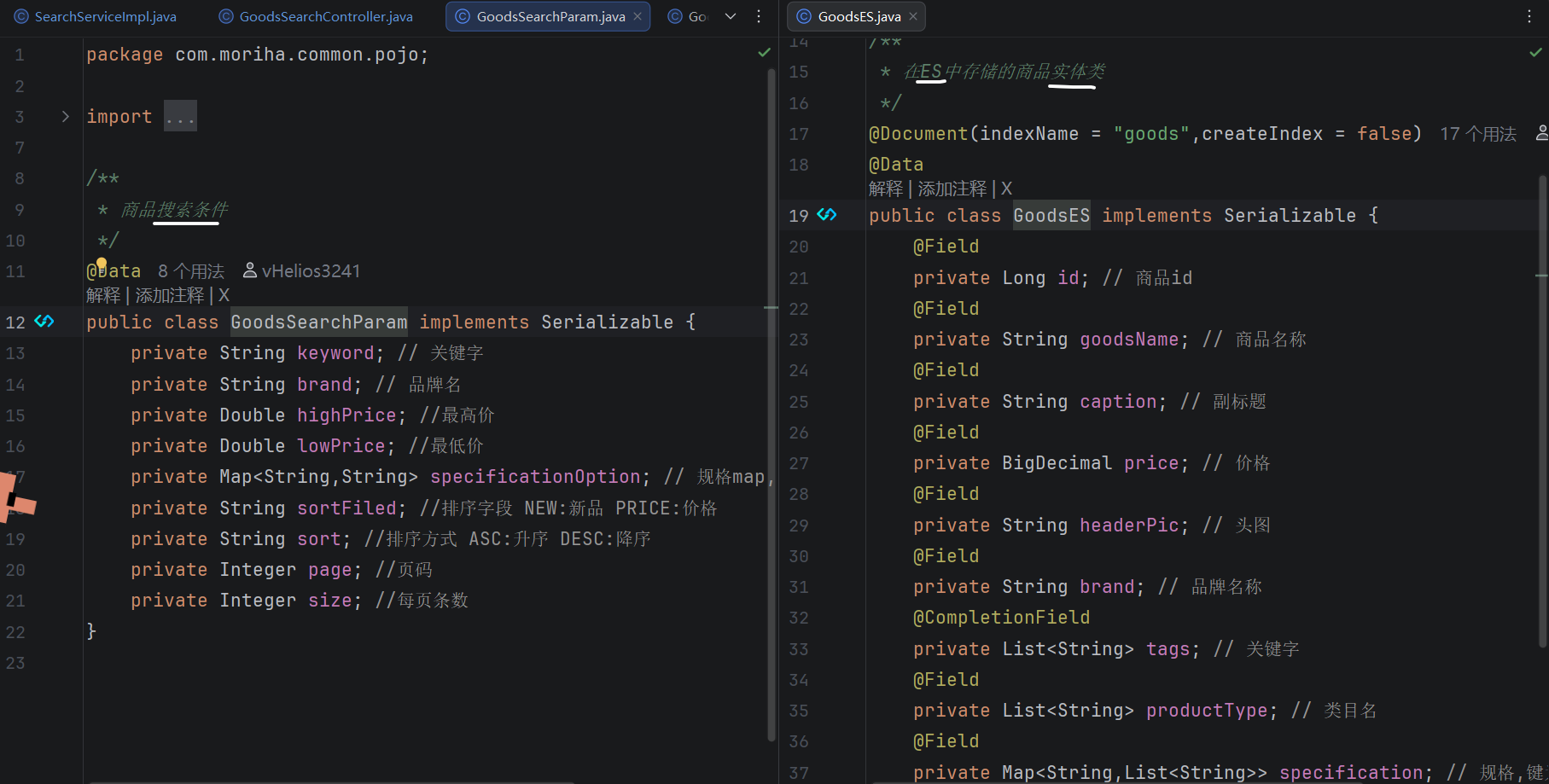Click the 'specificationOption' field name
This screenshot has width=1549, height=784.
tap(535, 477)
